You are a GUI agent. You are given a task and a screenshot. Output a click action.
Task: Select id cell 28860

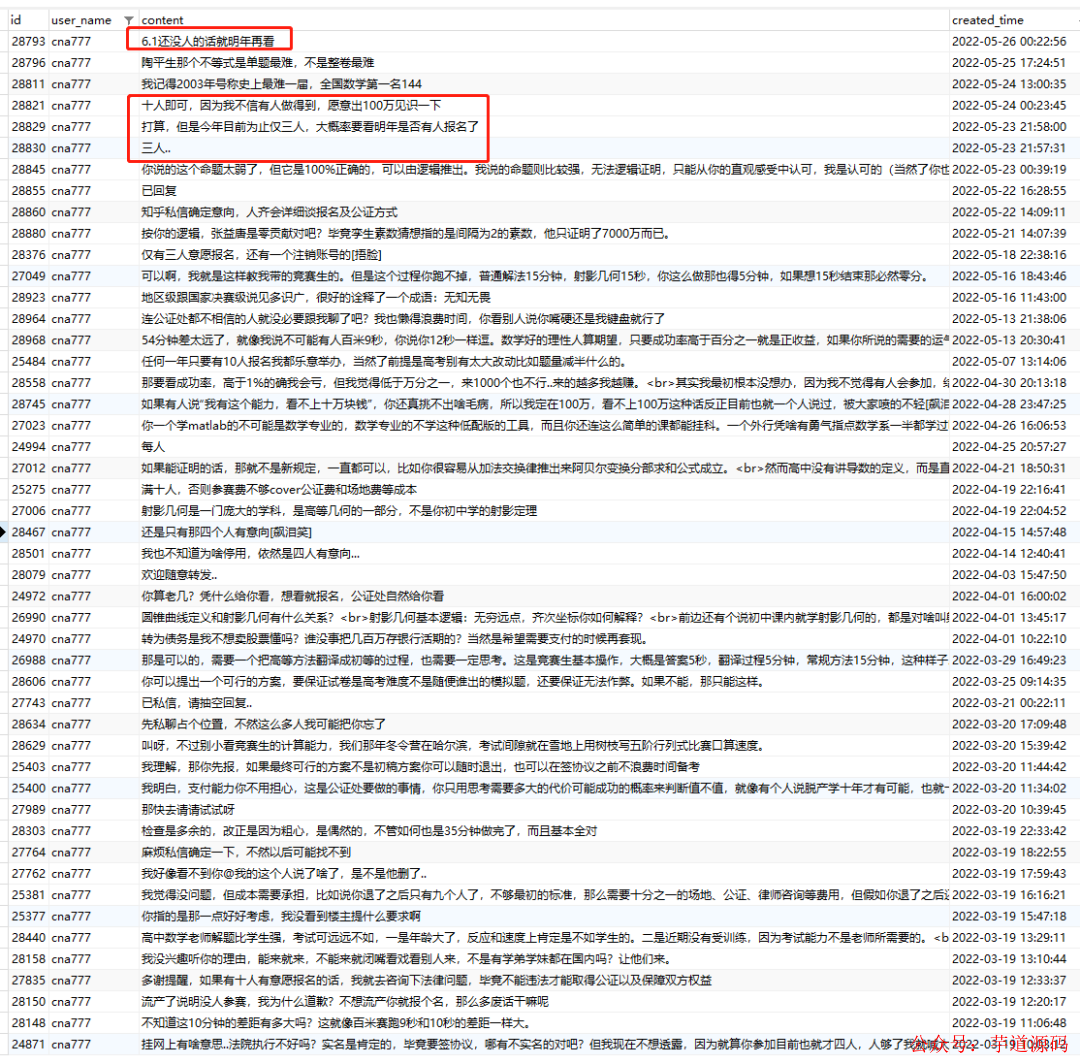click(x=28, y=212)
